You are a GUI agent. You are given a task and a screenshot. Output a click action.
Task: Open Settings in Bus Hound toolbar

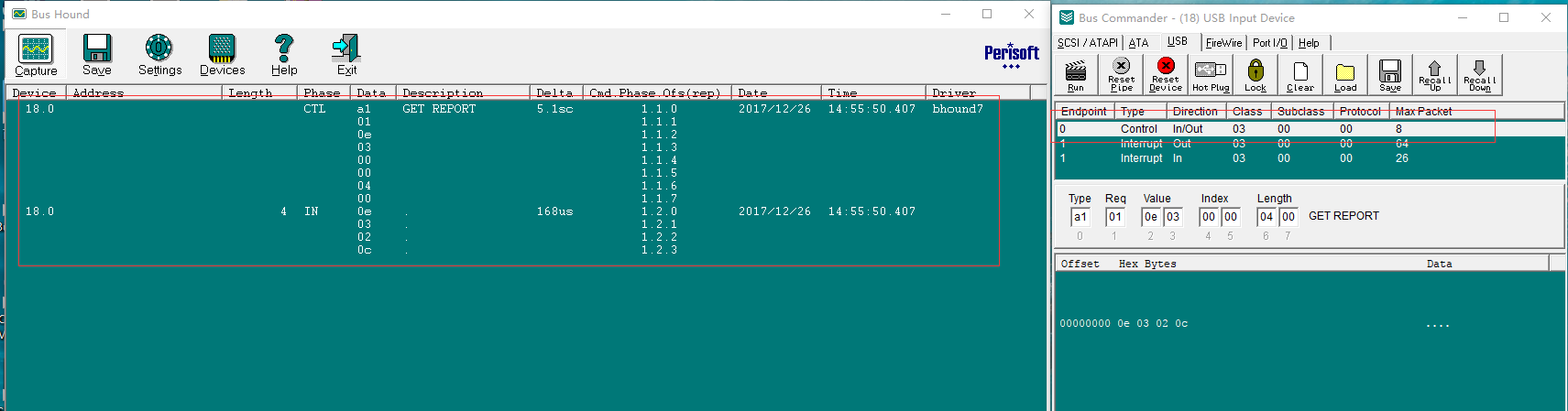(159, 55)
